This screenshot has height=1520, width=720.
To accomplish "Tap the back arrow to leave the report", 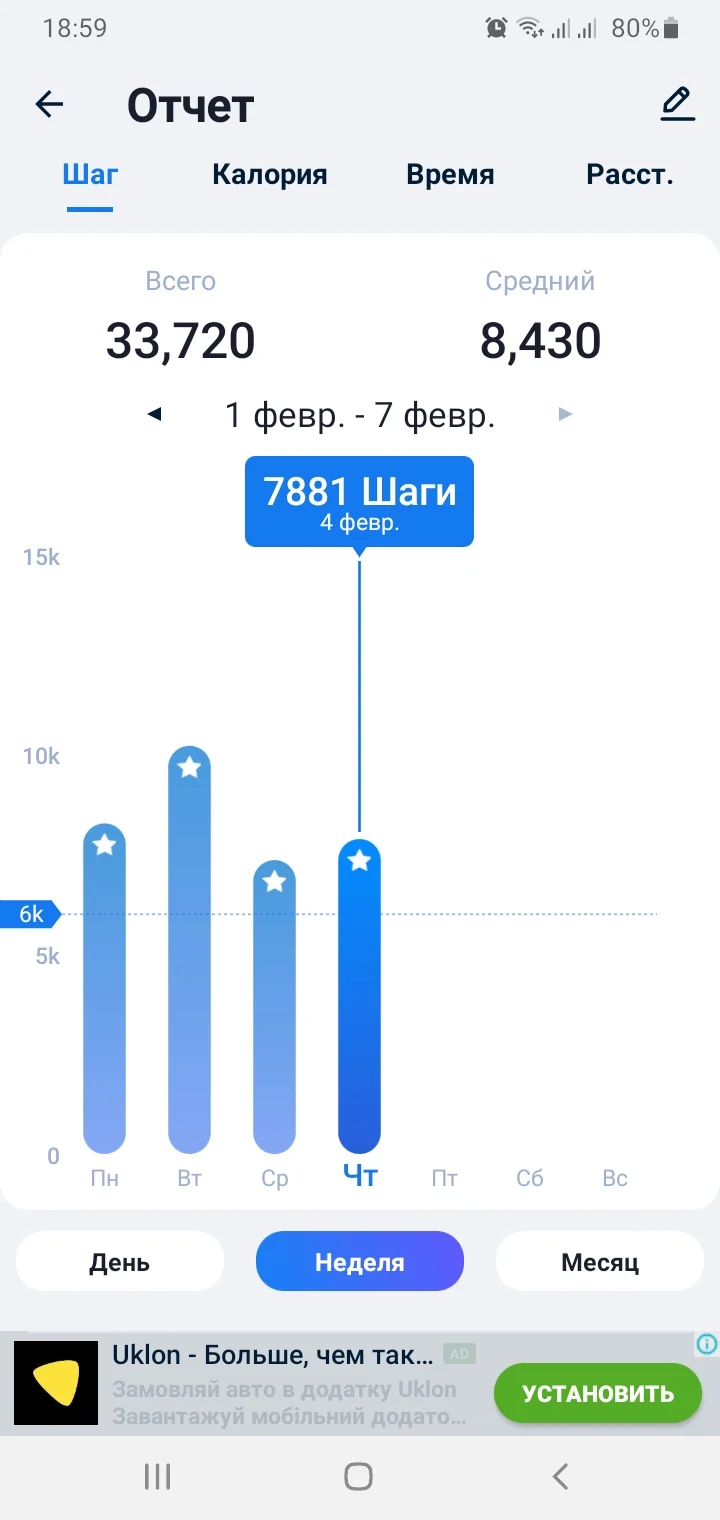I will tap(48, 104).
